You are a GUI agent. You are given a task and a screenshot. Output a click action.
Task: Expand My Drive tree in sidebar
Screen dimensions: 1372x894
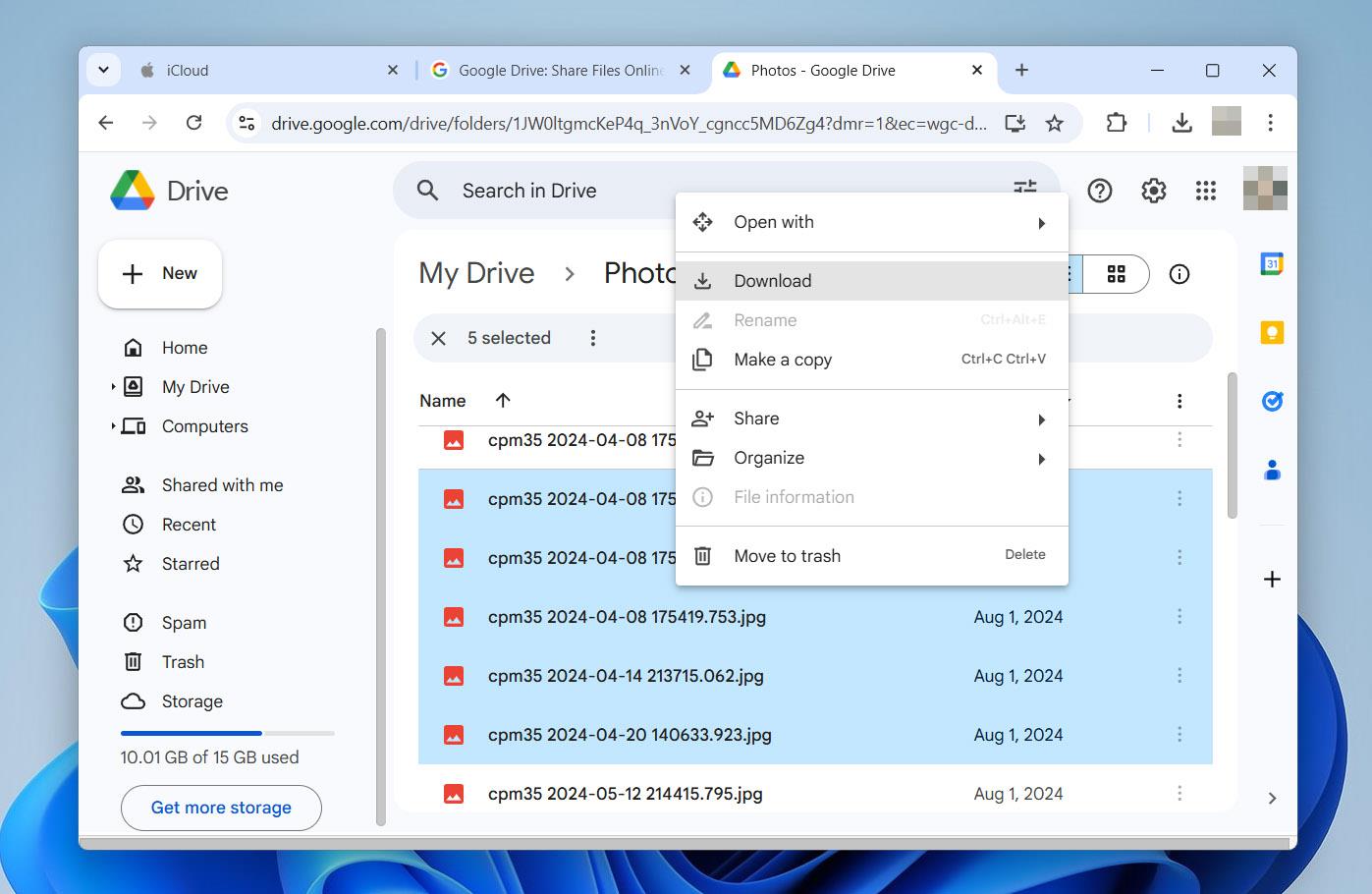pos(113,387)
